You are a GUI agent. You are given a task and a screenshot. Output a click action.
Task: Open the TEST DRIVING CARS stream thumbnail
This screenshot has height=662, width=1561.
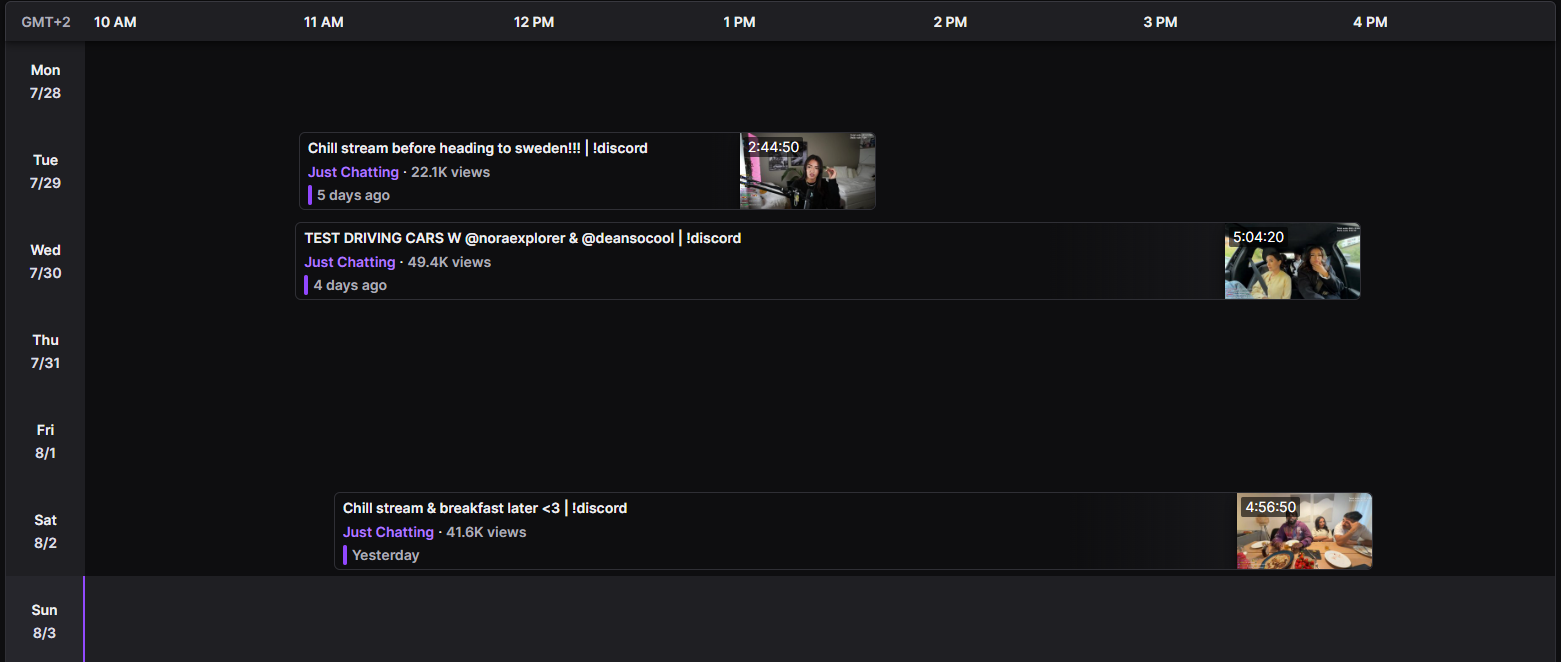tap(1292, 261)
